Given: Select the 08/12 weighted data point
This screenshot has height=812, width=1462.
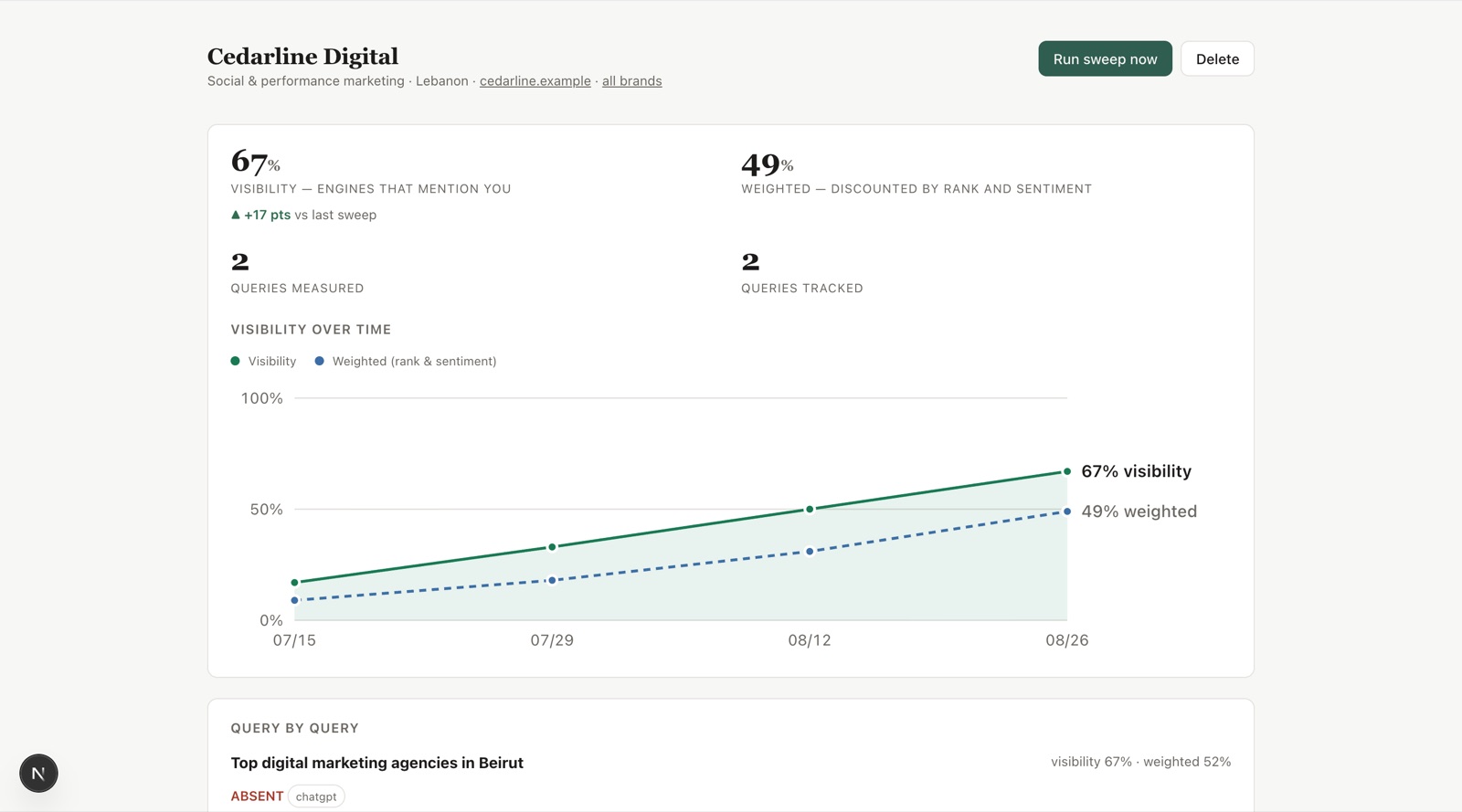Looking at the screenshot, I should click(x=810, y=551).
